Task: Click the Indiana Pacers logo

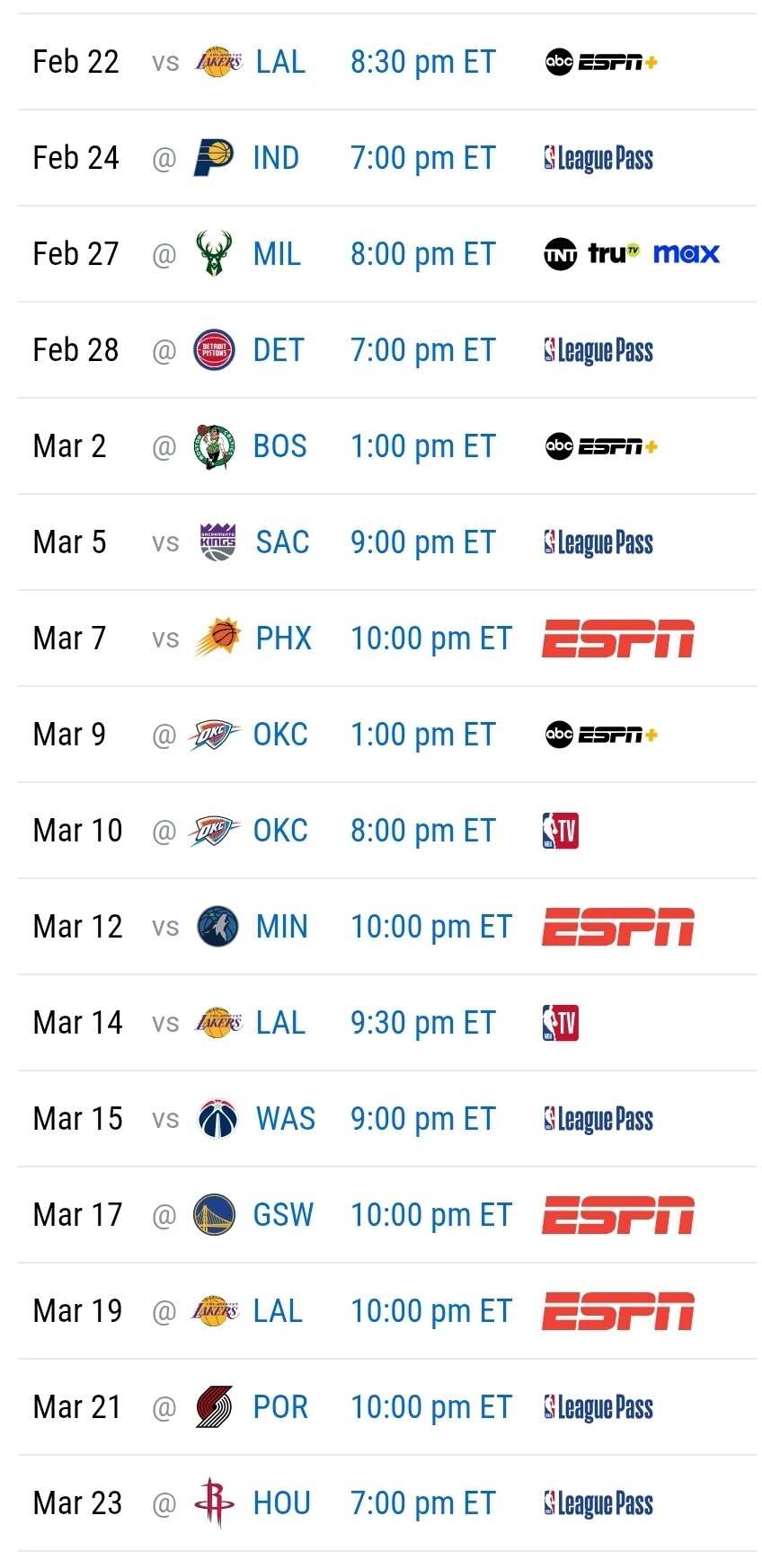Action: tap(214, 158)
